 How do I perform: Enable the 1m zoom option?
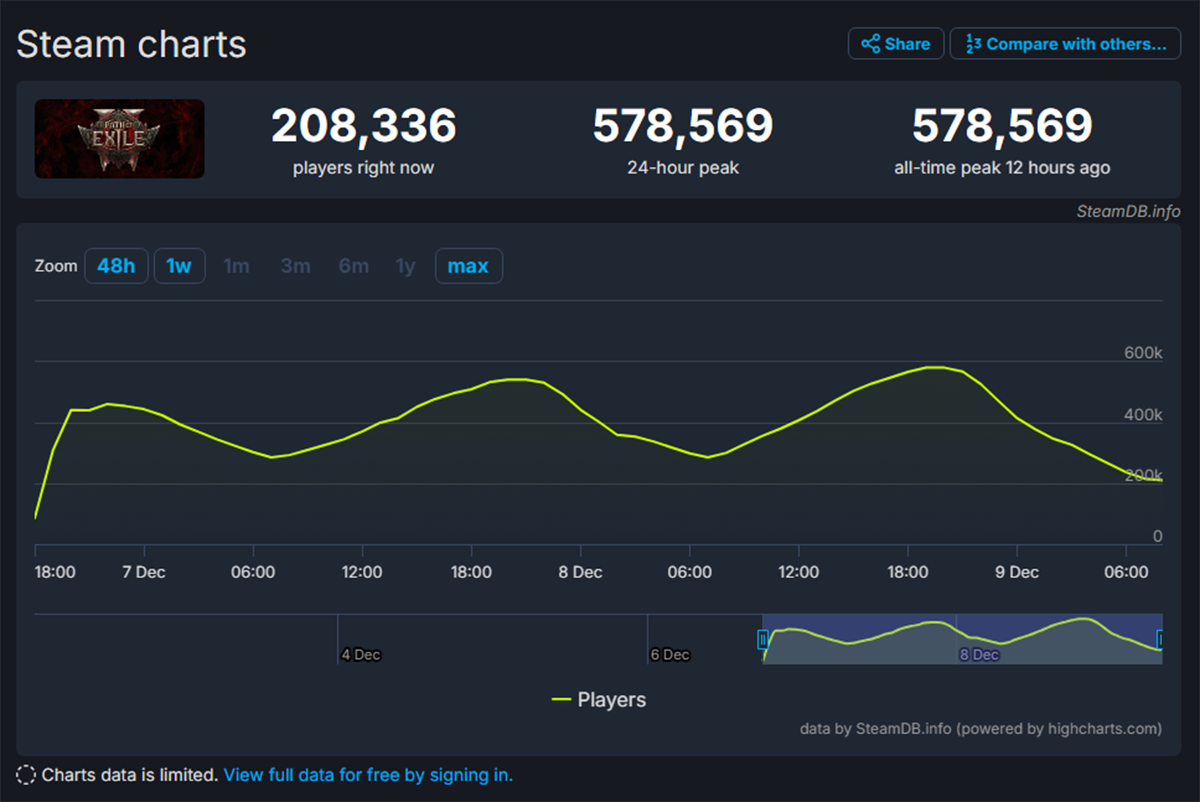[237, 265]
